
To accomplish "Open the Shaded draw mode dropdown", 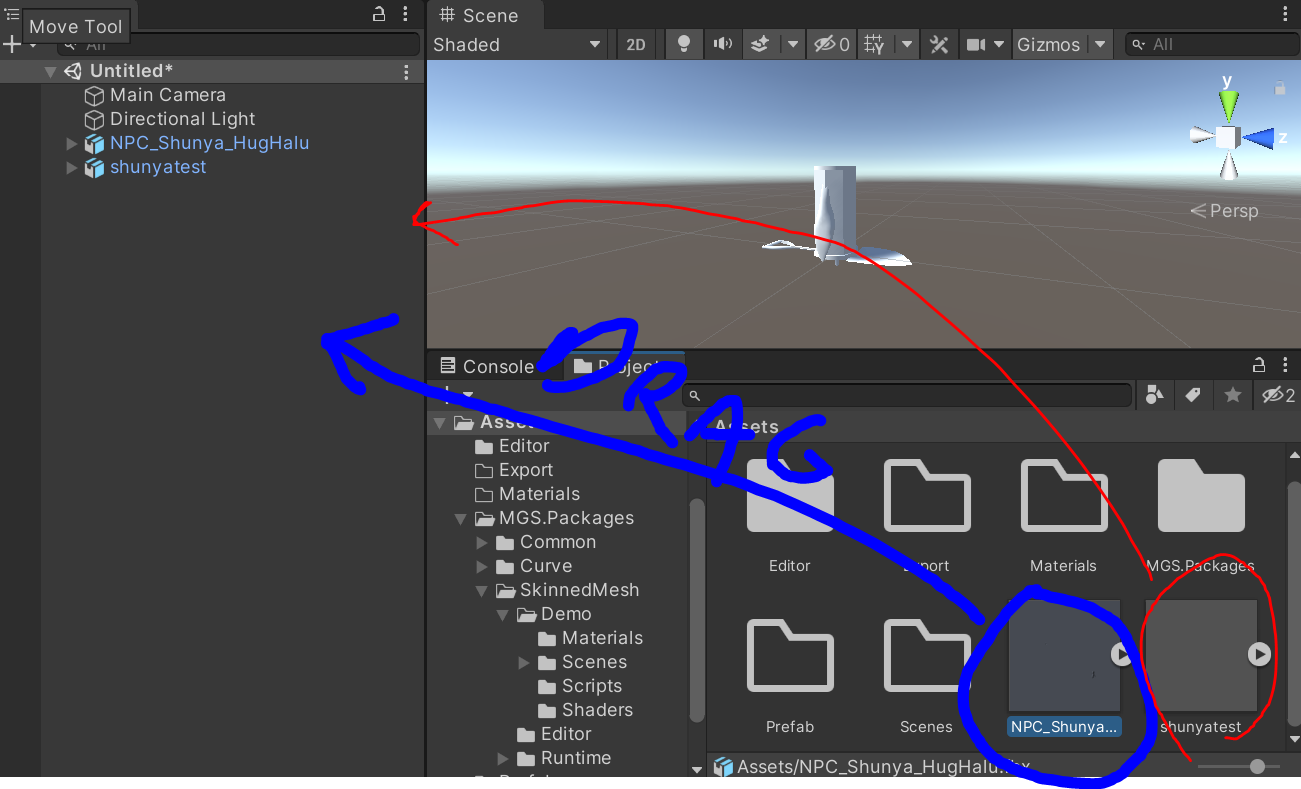I will pos(517,44).
